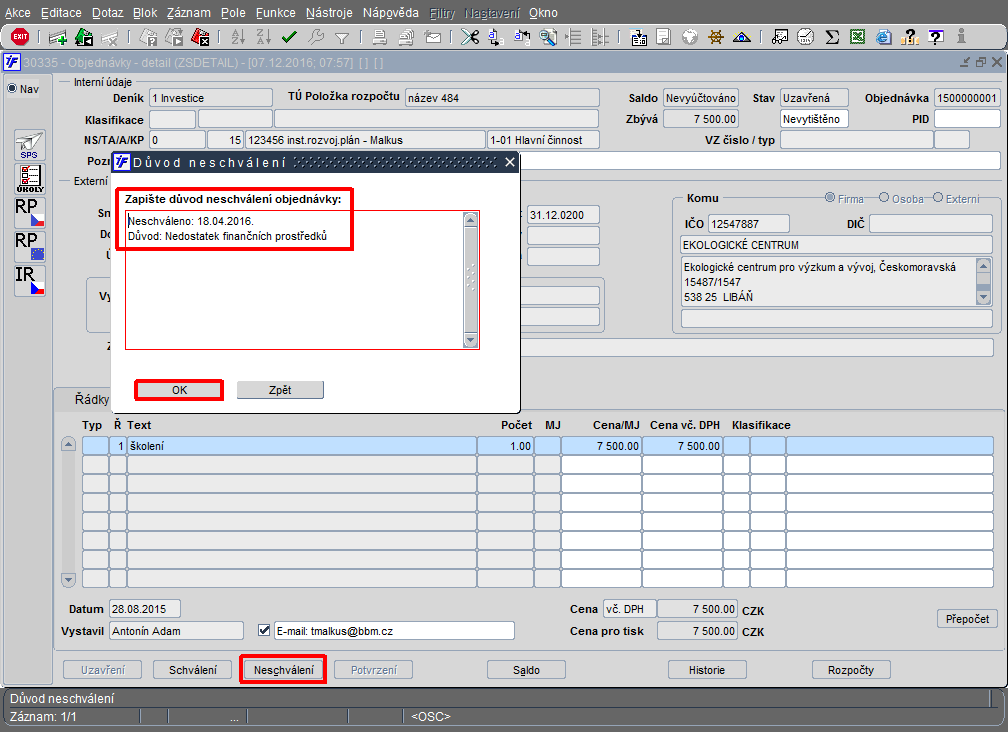Click the Deník field 1 Investice

click(211, 98)
